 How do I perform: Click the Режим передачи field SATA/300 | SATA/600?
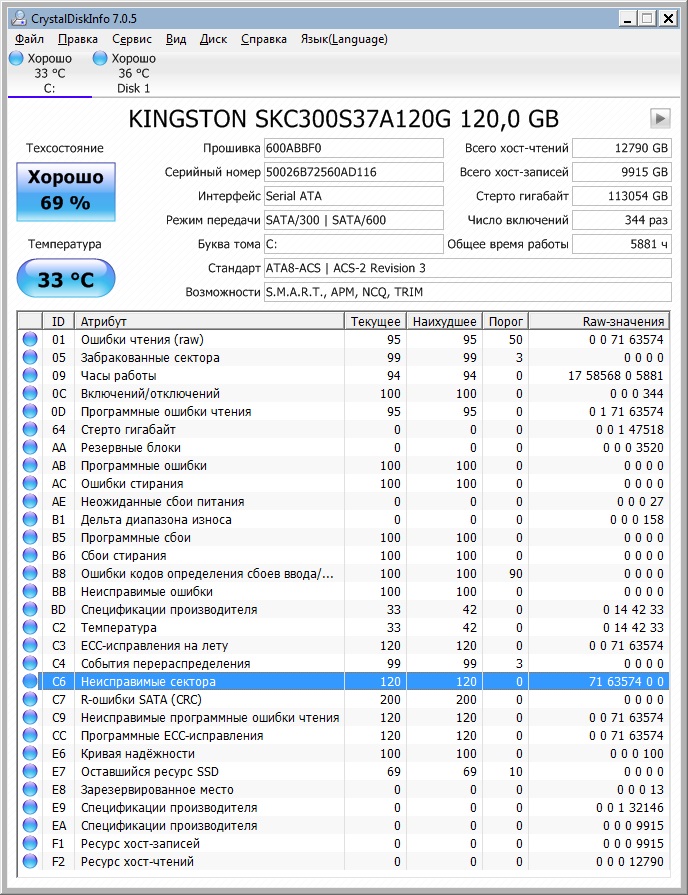[x=353, y=220]
